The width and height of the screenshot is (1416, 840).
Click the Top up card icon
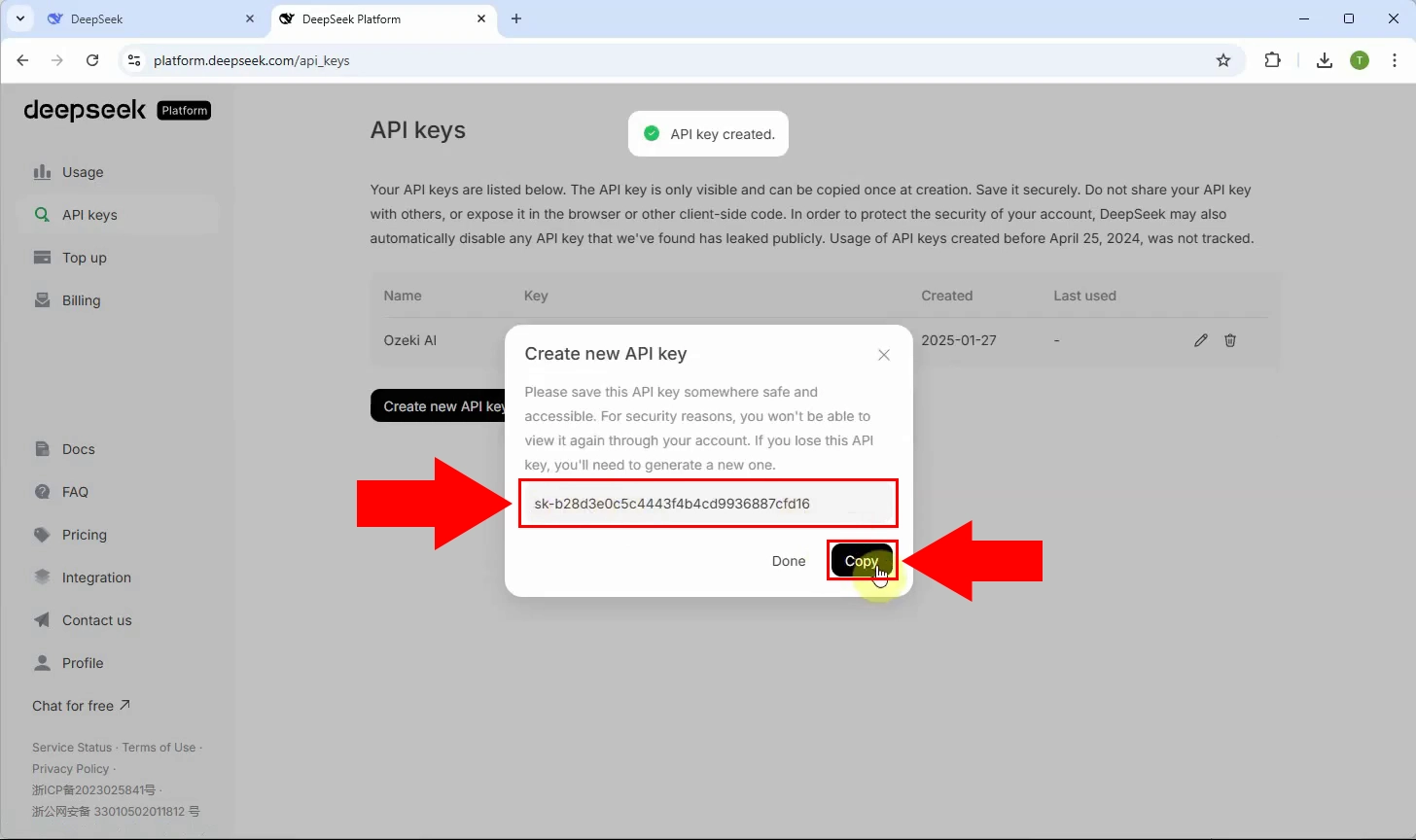(x=42, y=258)
